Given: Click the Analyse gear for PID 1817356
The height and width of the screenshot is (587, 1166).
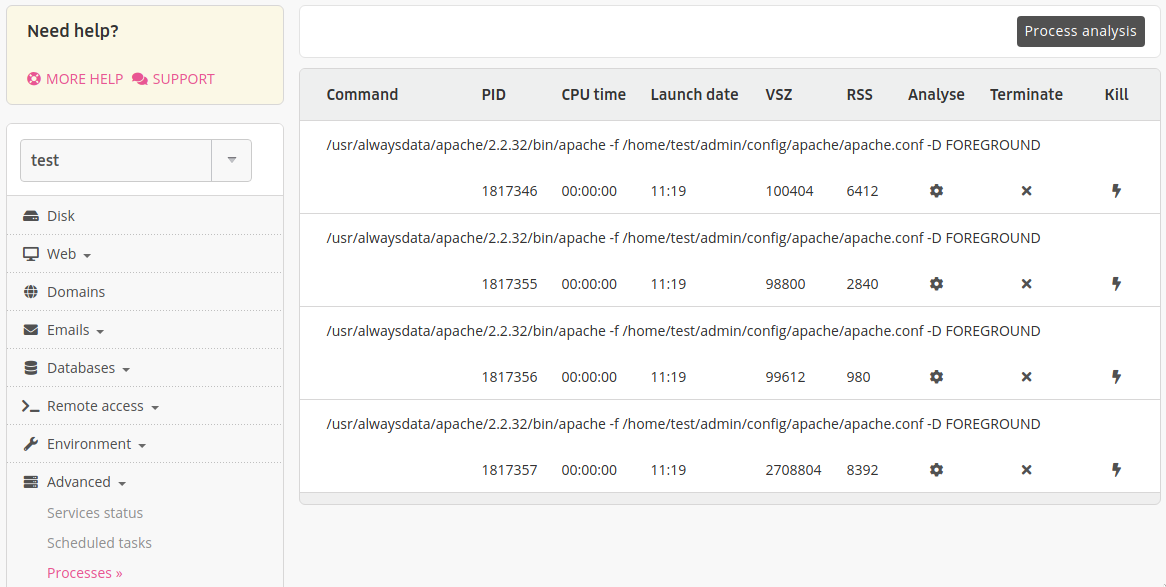Looking at the screenshot, I should [936, 377].
